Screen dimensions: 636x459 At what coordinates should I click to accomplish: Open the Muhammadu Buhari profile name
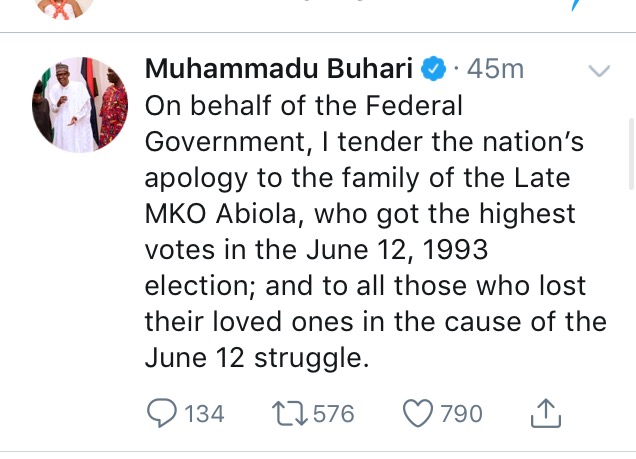[x=279, y=69]
